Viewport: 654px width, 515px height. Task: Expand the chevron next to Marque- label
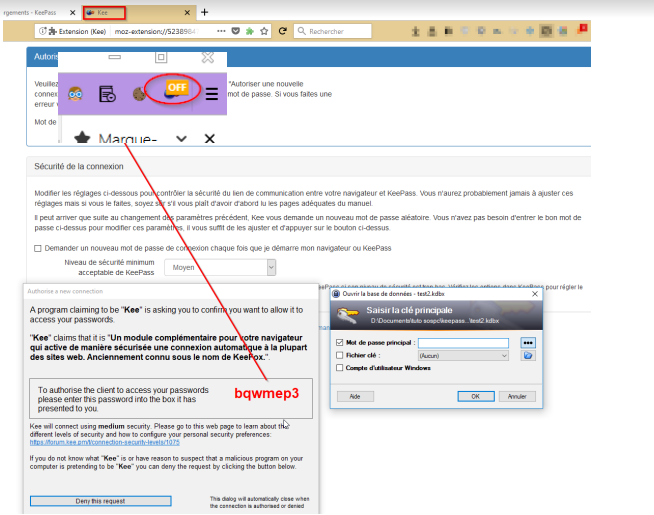(x=181, y=139)
